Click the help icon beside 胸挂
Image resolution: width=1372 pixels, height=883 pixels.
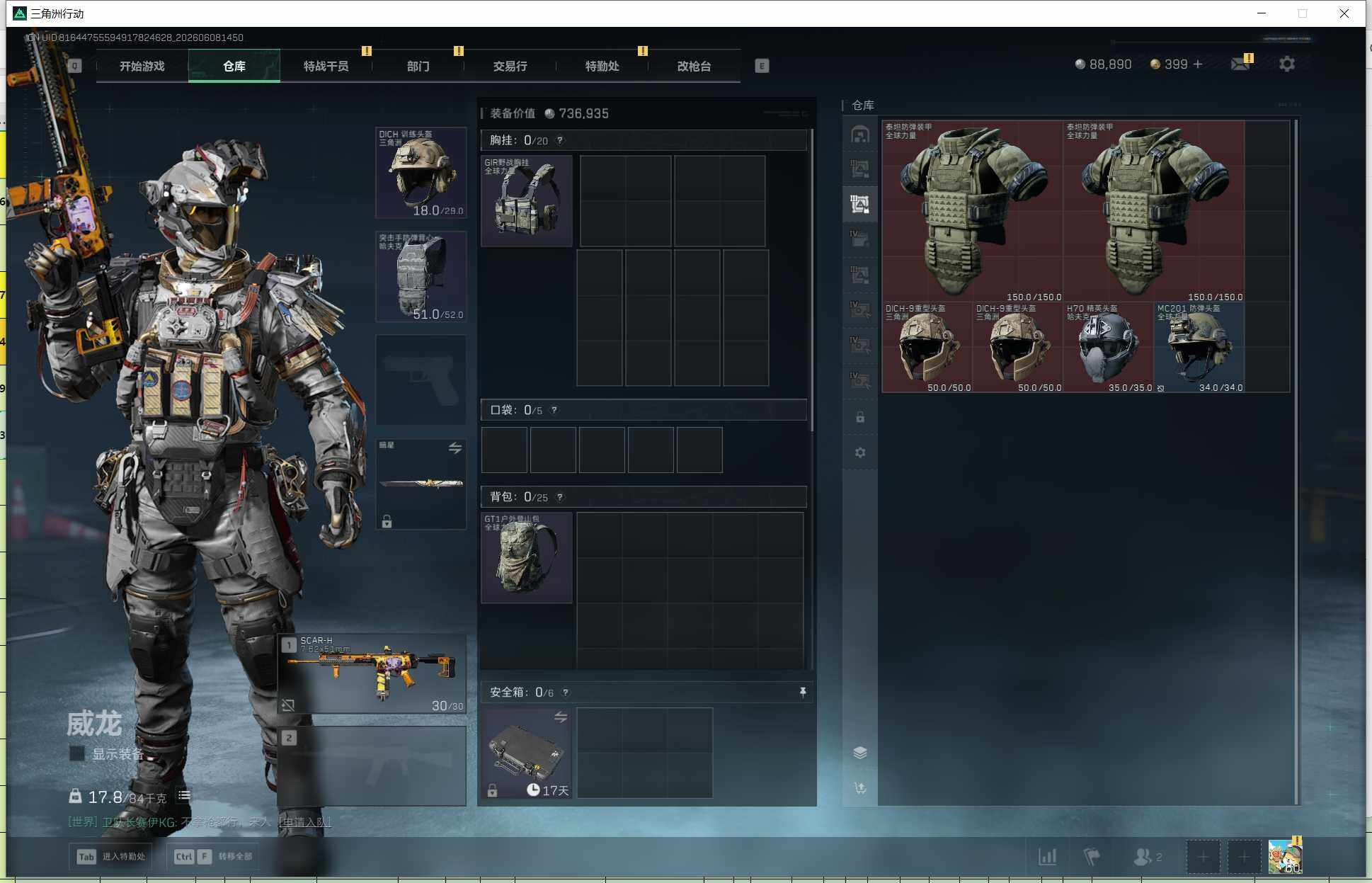click(x=560, y=140)
